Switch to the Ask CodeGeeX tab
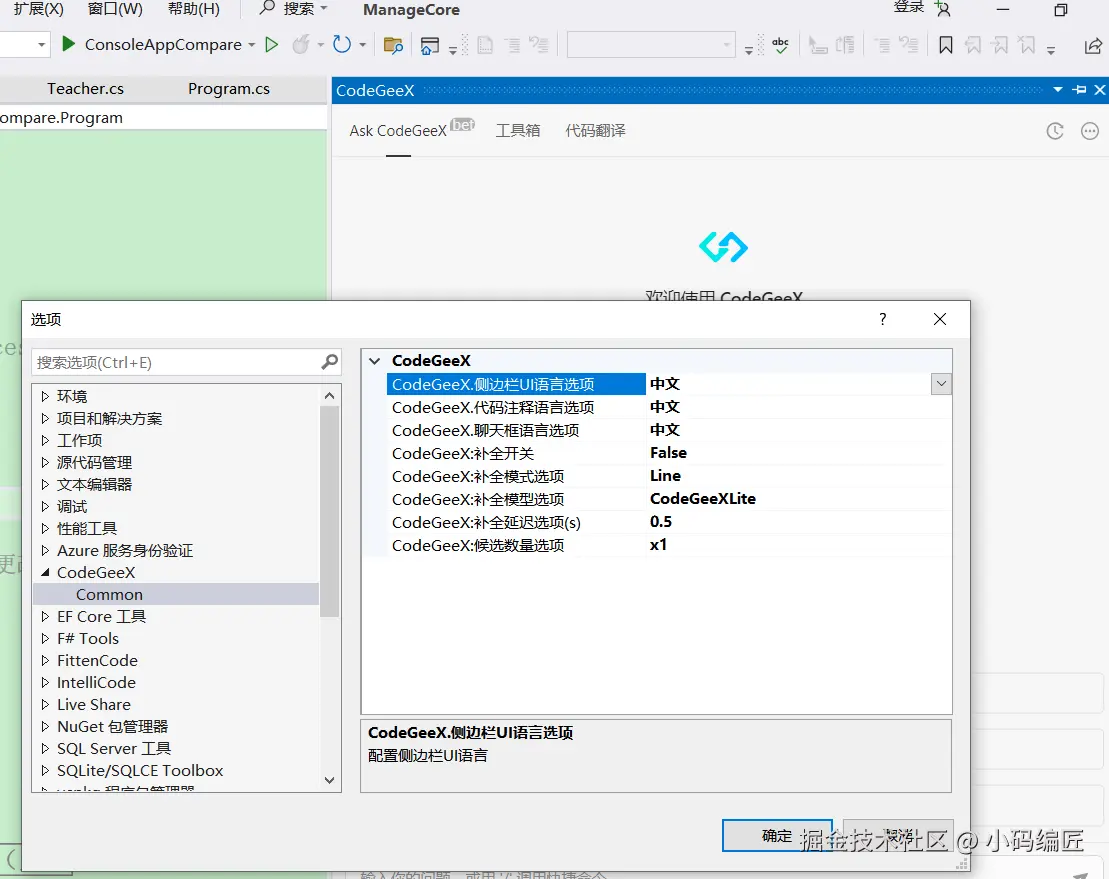Viewport: 1109px width, 879px height. click(x=398, y=131)
